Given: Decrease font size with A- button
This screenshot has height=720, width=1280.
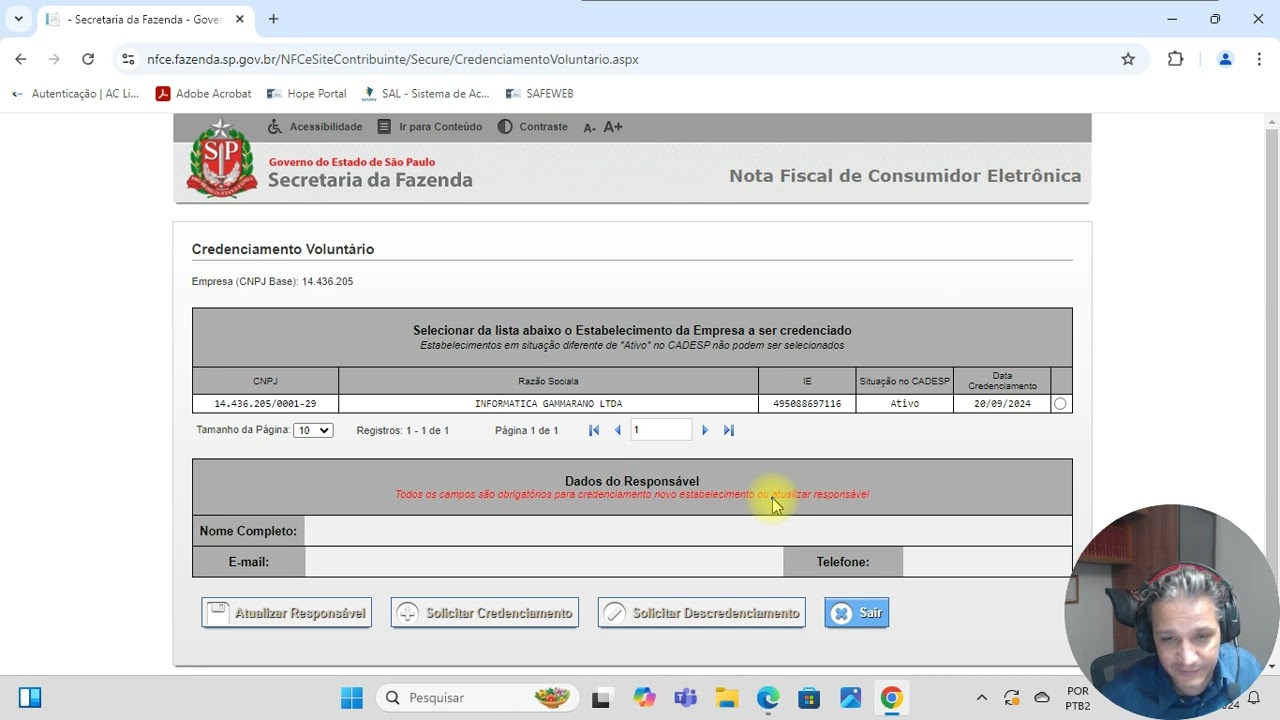Looking at the screenshot, I should [589, 127].
